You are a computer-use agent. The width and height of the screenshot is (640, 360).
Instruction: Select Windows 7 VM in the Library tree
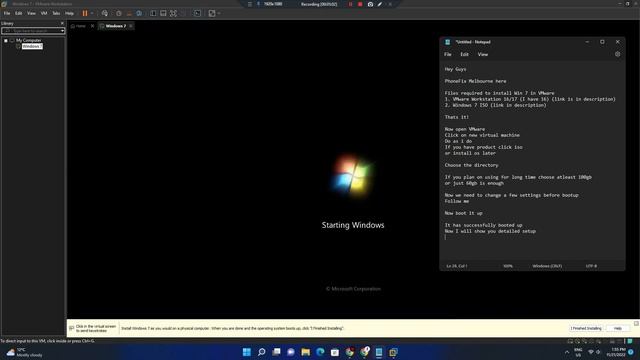(x=32, y=47)
